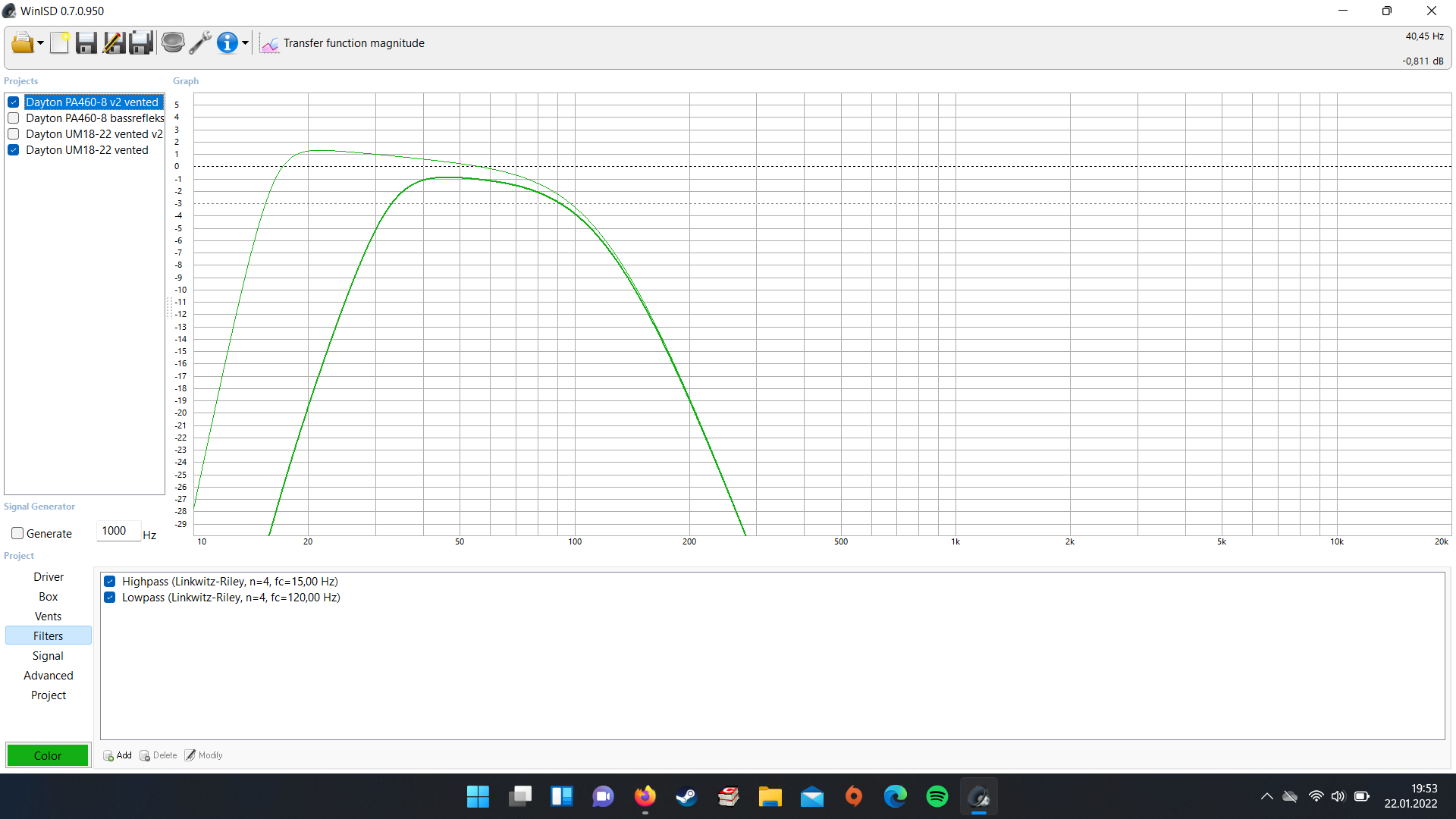Switch to the Advanced tab

tap(48, 676)
